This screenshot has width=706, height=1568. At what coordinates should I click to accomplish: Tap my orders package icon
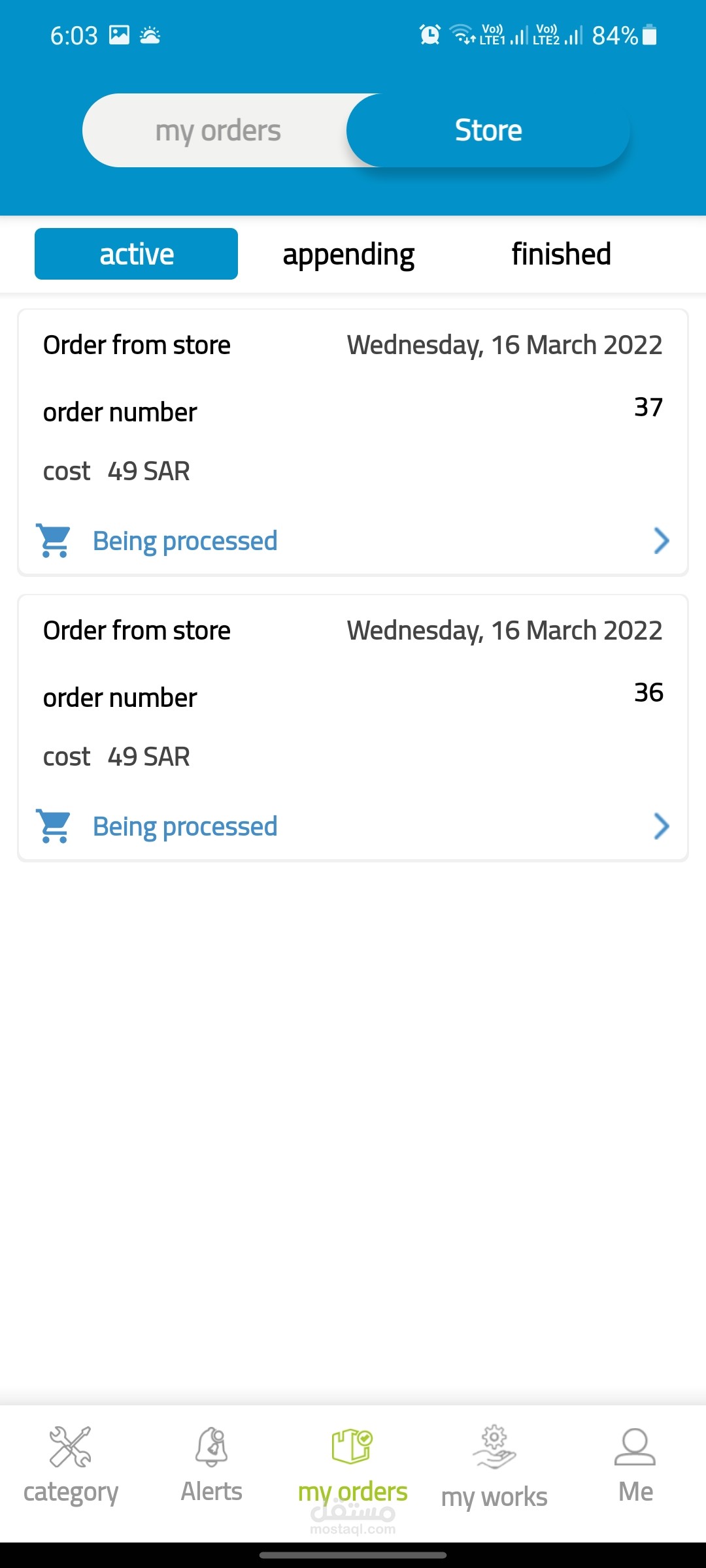tap(352, 1445)
